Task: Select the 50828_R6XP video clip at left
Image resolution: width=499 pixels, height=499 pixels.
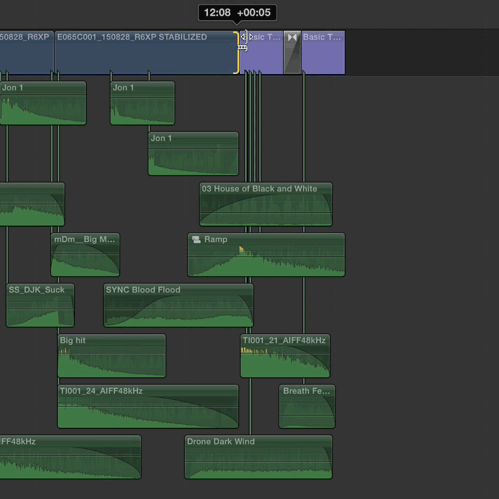Action: [27, 52]
